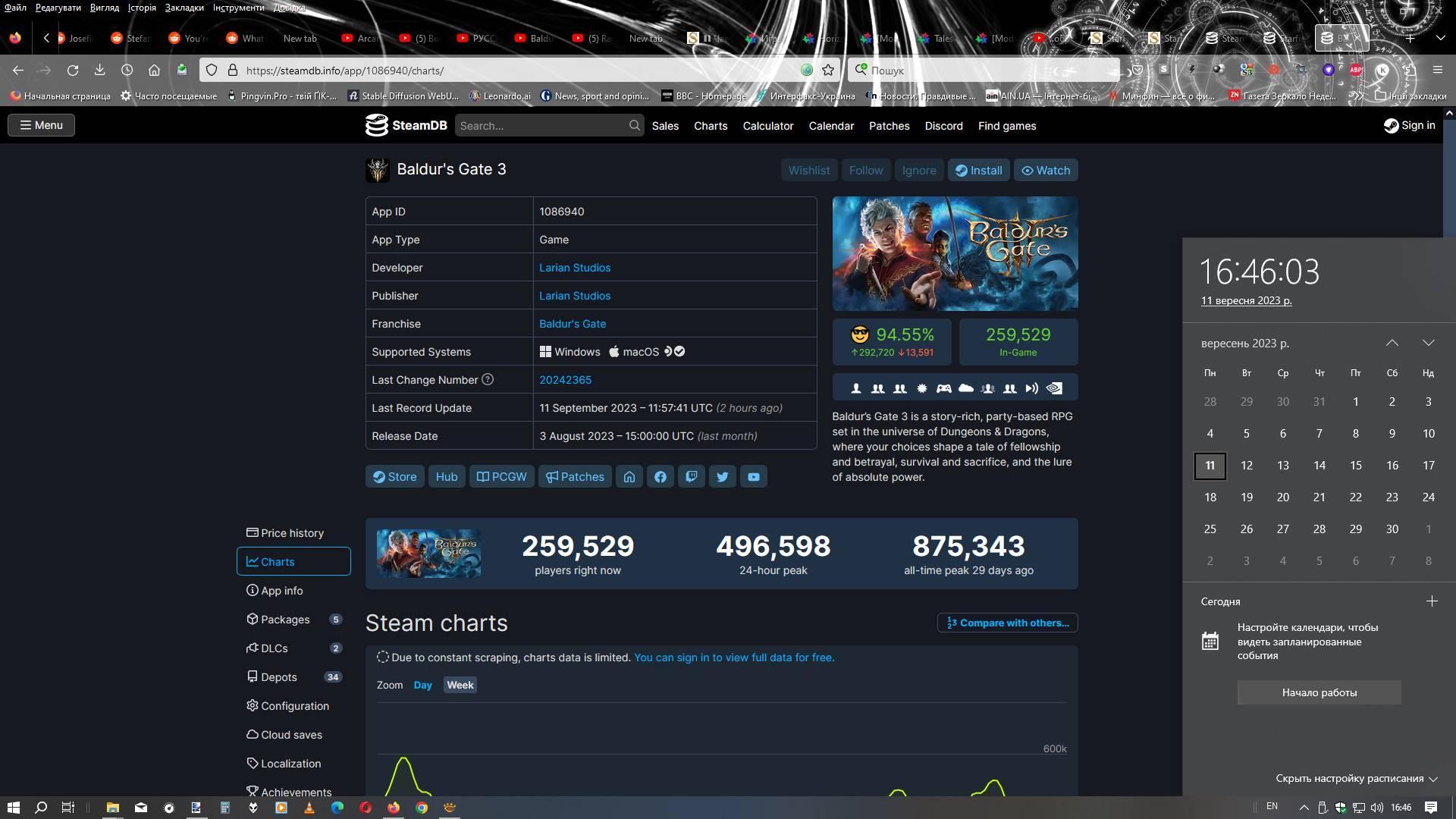Click the search magnifier icon in SteamDB
The height and width of the screenshot is (819, 1456).
tap(635, 125)
